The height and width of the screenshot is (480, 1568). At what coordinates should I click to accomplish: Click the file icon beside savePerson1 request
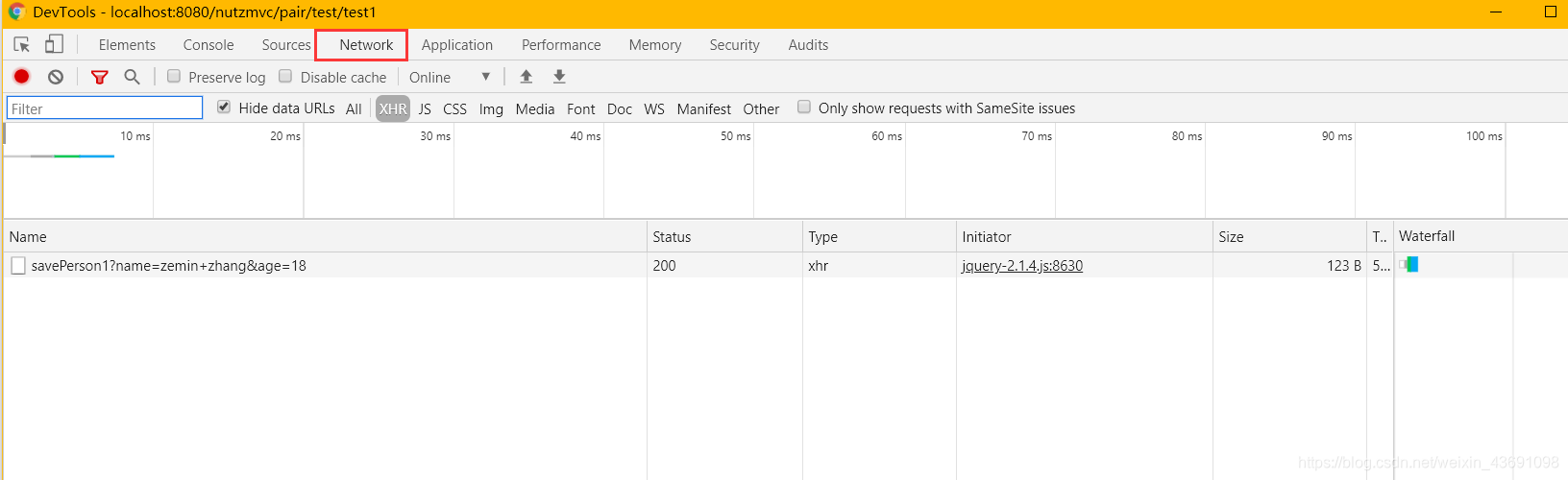[x=18, y=266]
